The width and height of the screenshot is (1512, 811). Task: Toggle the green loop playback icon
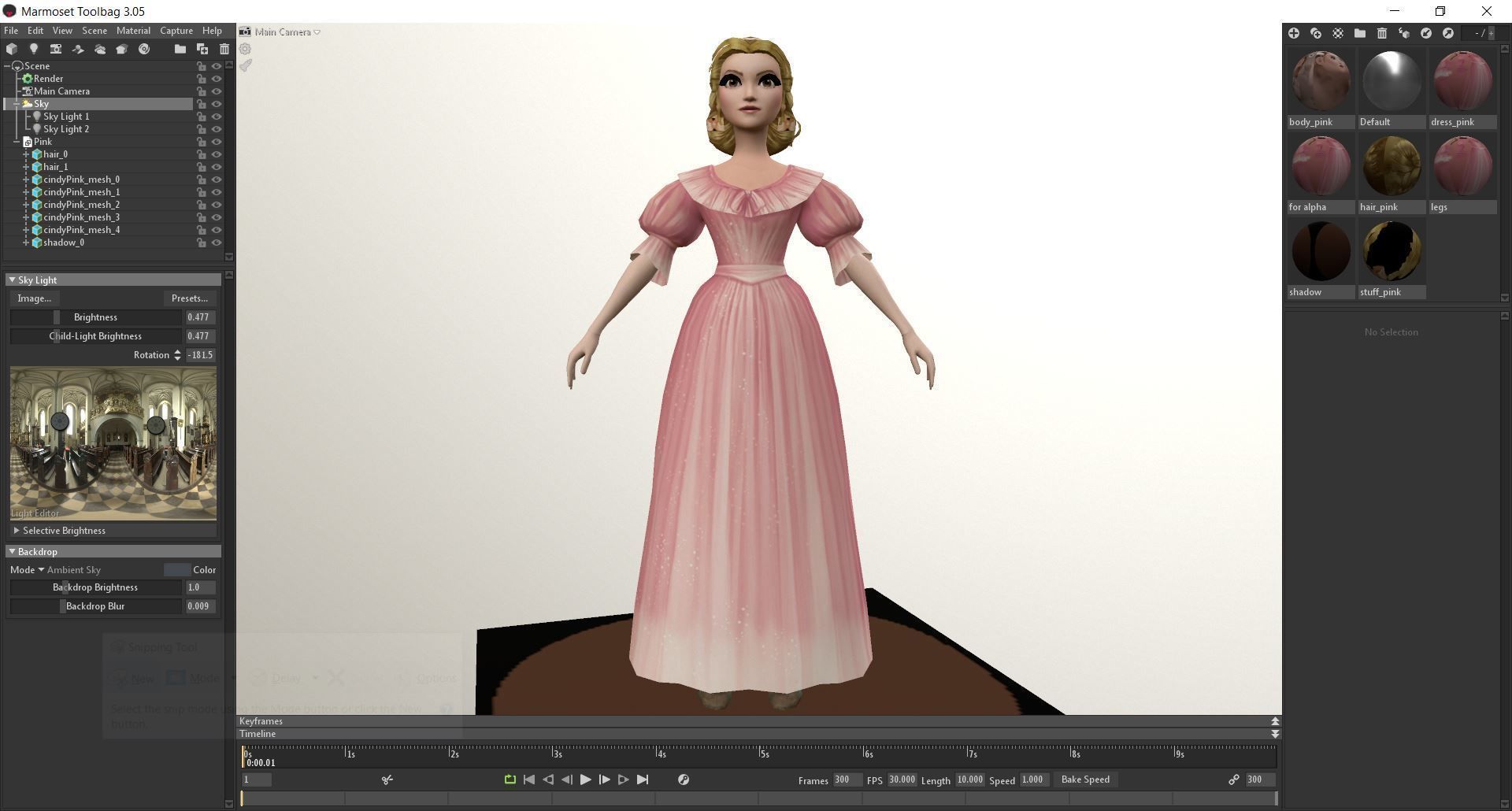pyautogui.click(x=510, y=780)
